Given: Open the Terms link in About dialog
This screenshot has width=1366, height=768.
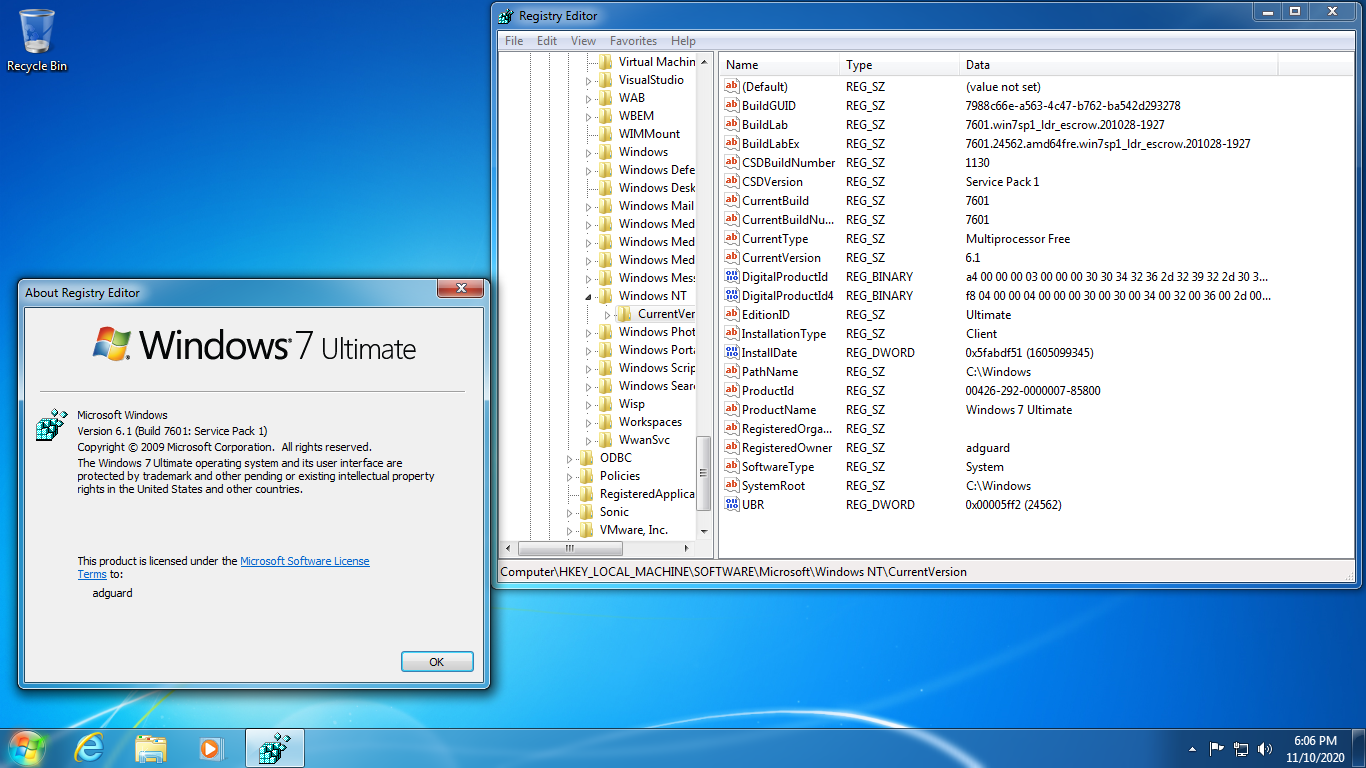Looking at the screenshot, I should pos(92,574).
